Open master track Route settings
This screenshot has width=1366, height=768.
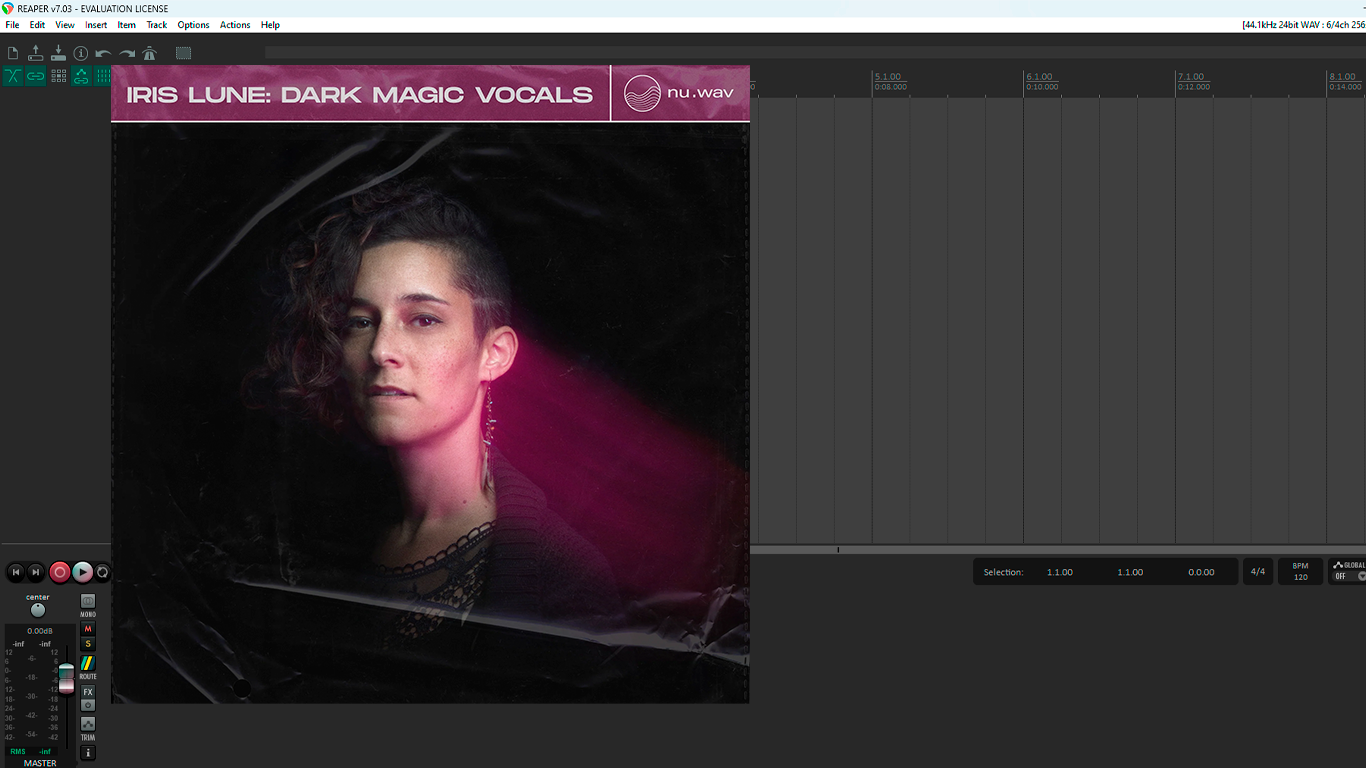point(88,664)
